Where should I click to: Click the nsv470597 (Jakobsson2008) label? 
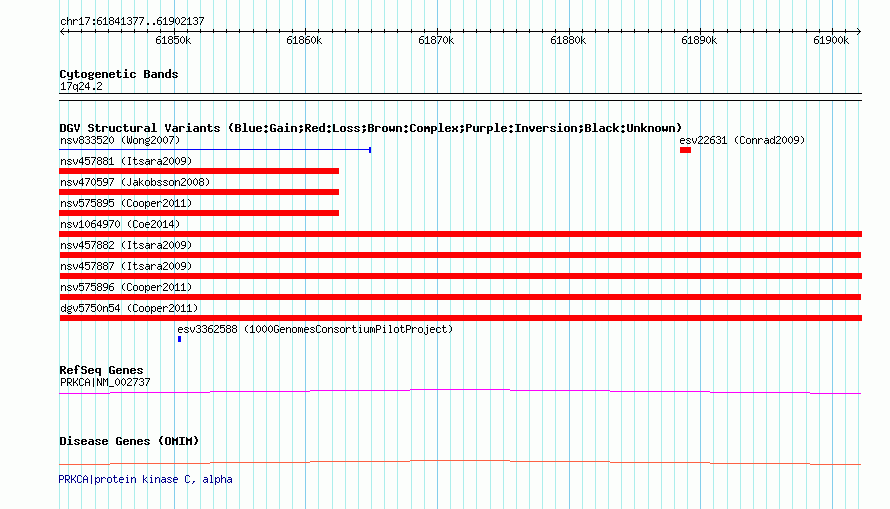click(x=135, y=182)
